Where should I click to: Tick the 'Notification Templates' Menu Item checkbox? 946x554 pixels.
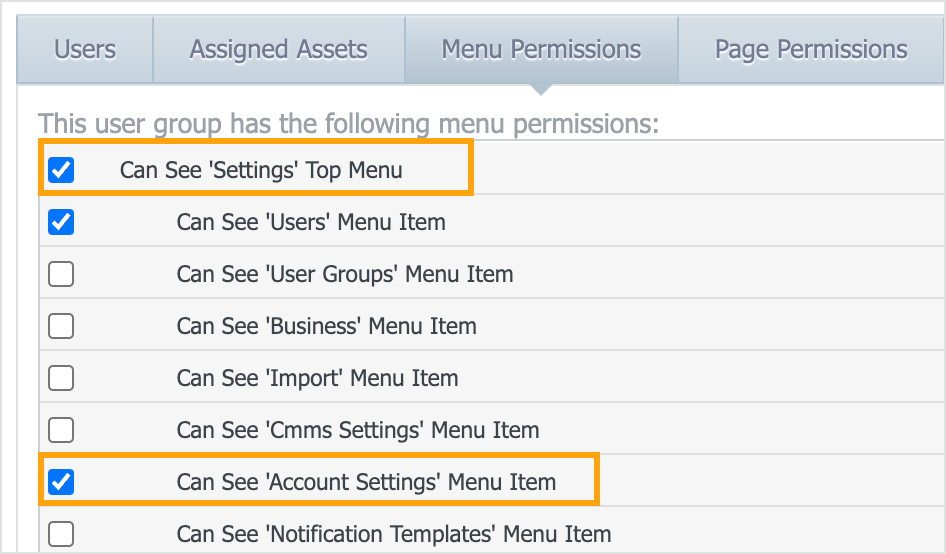[x=62, y=534]
